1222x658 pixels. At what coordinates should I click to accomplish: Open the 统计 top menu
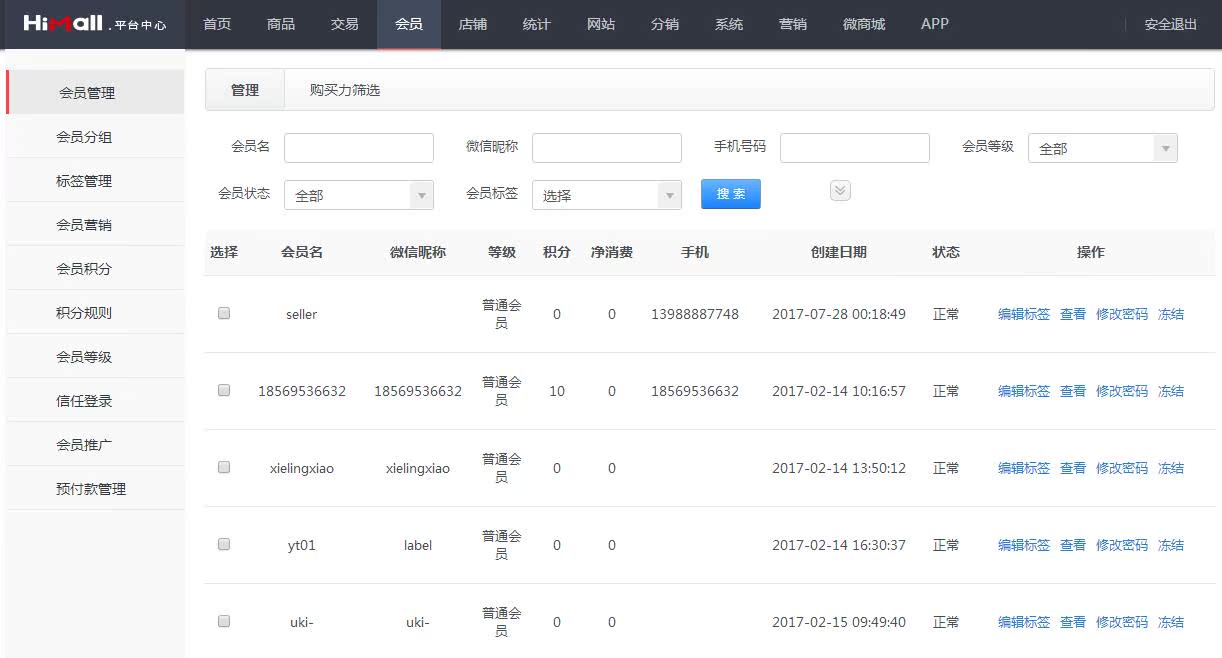tap(537, 24)
